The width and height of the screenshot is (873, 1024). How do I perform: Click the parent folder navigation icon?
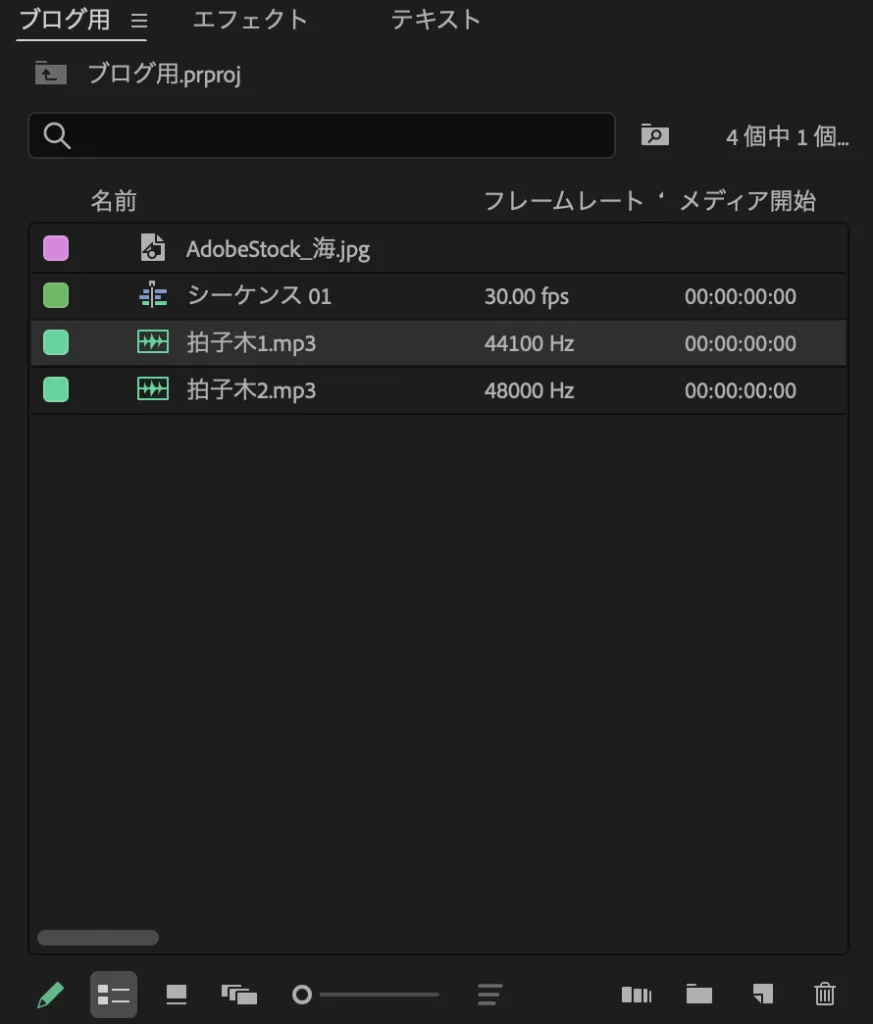[x=50, y=74]
